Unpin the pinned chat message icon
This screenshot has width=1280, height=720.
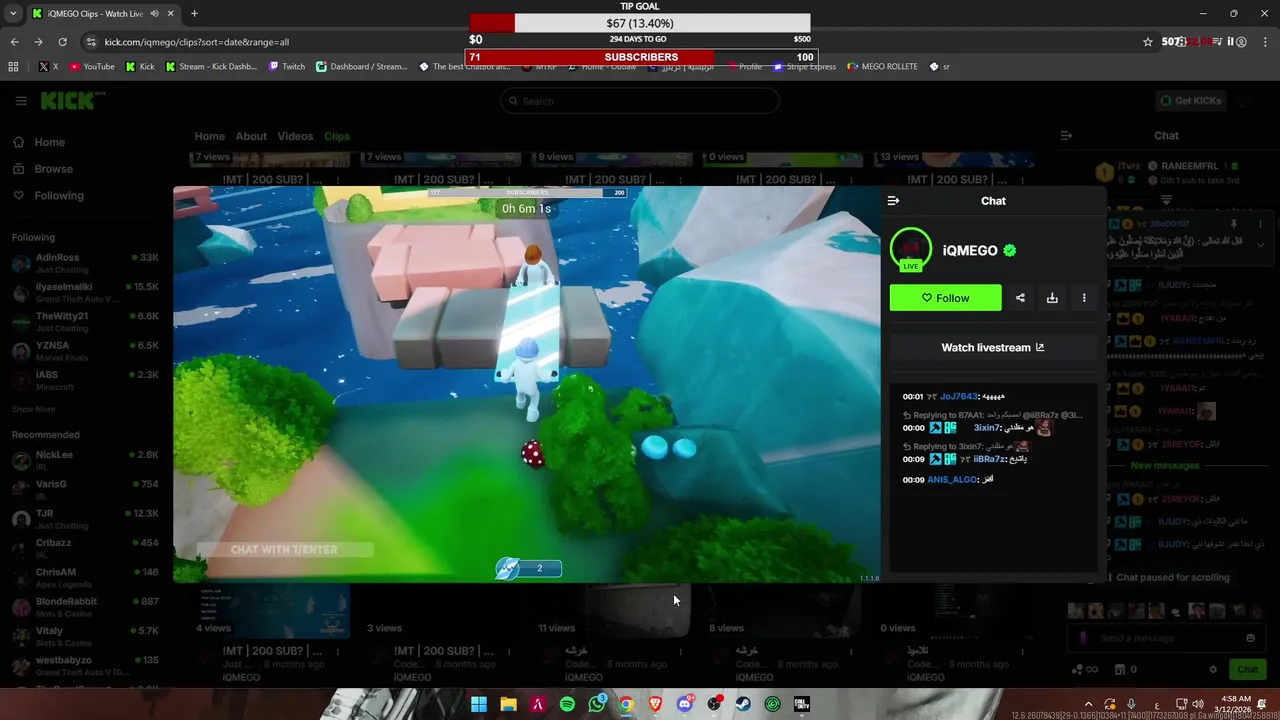coord(1235,225)
